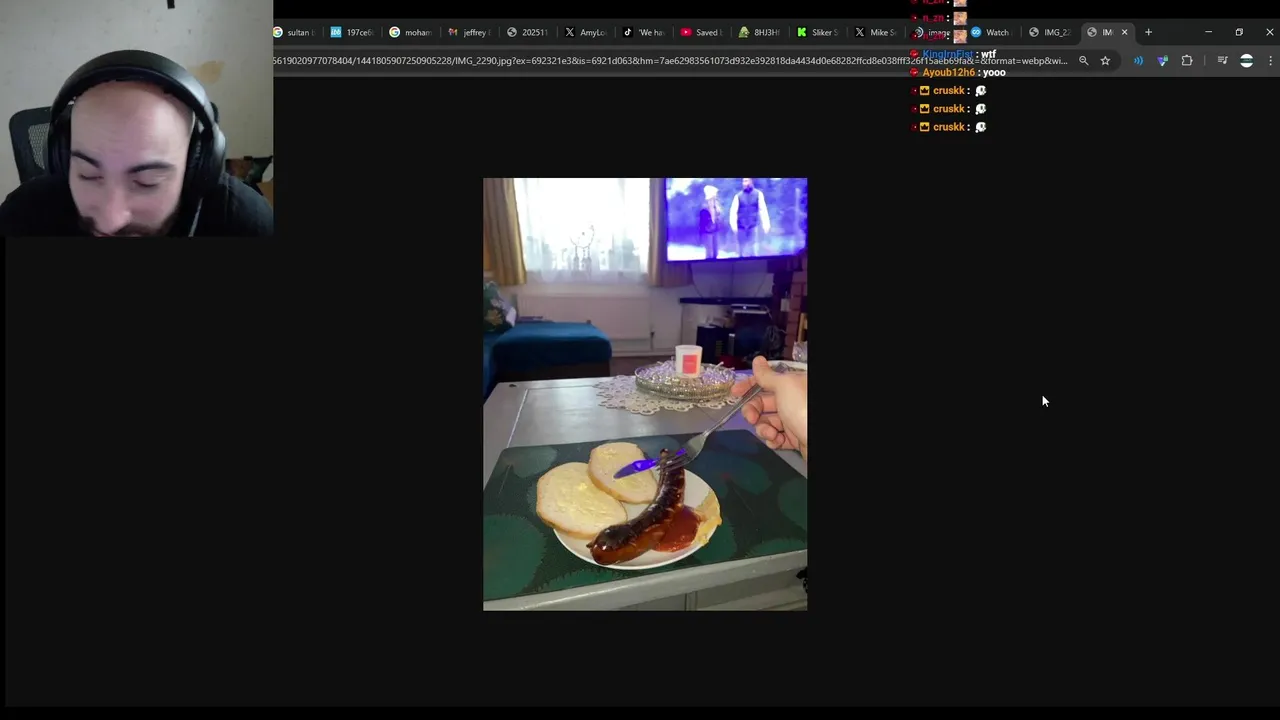This screenshot has width=1280, height=720.
Task: Click the purple extension icon in toolbar
Action: point(1162,61)
